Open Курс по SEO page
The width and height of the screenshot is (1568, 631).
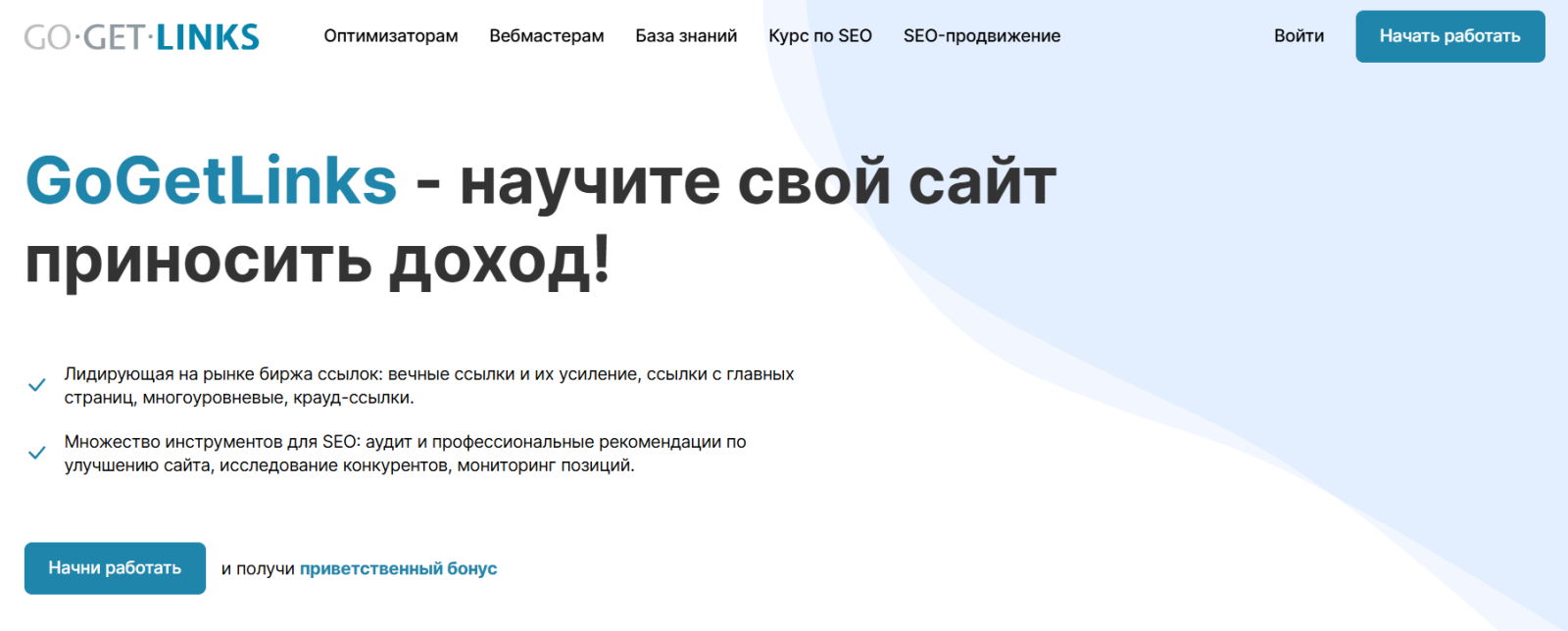820,36
